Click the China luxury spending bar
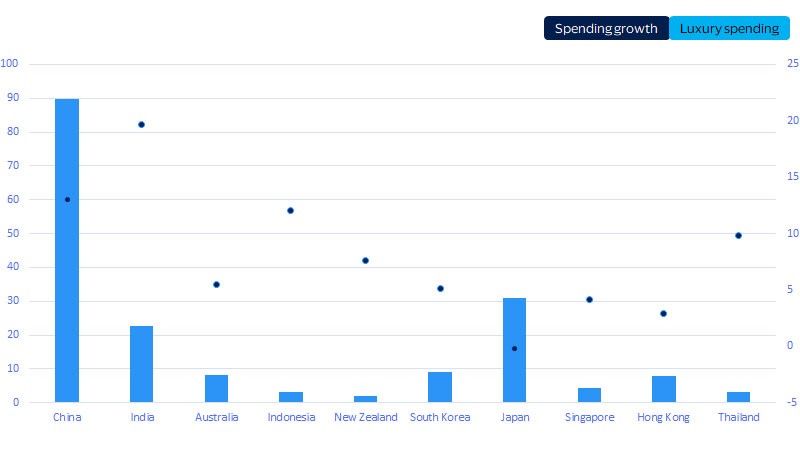This screenshot has width=800, height=450. [x=67, y=250]
